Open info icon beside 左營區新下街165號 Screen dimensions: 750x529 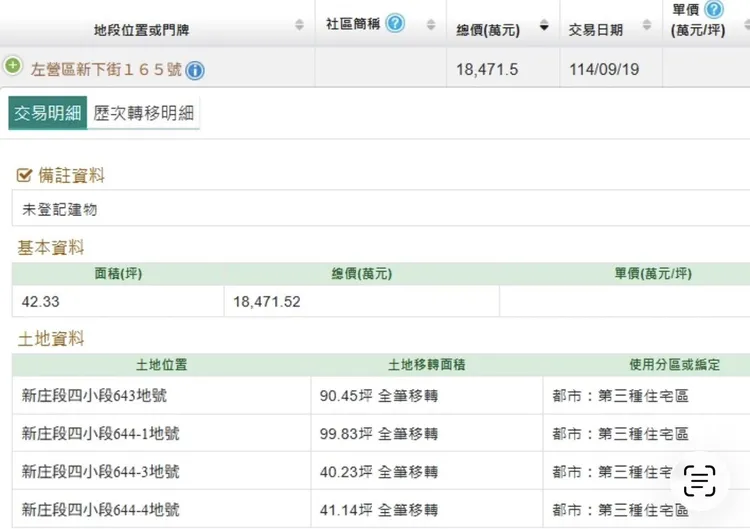click(x=195, y=71)
